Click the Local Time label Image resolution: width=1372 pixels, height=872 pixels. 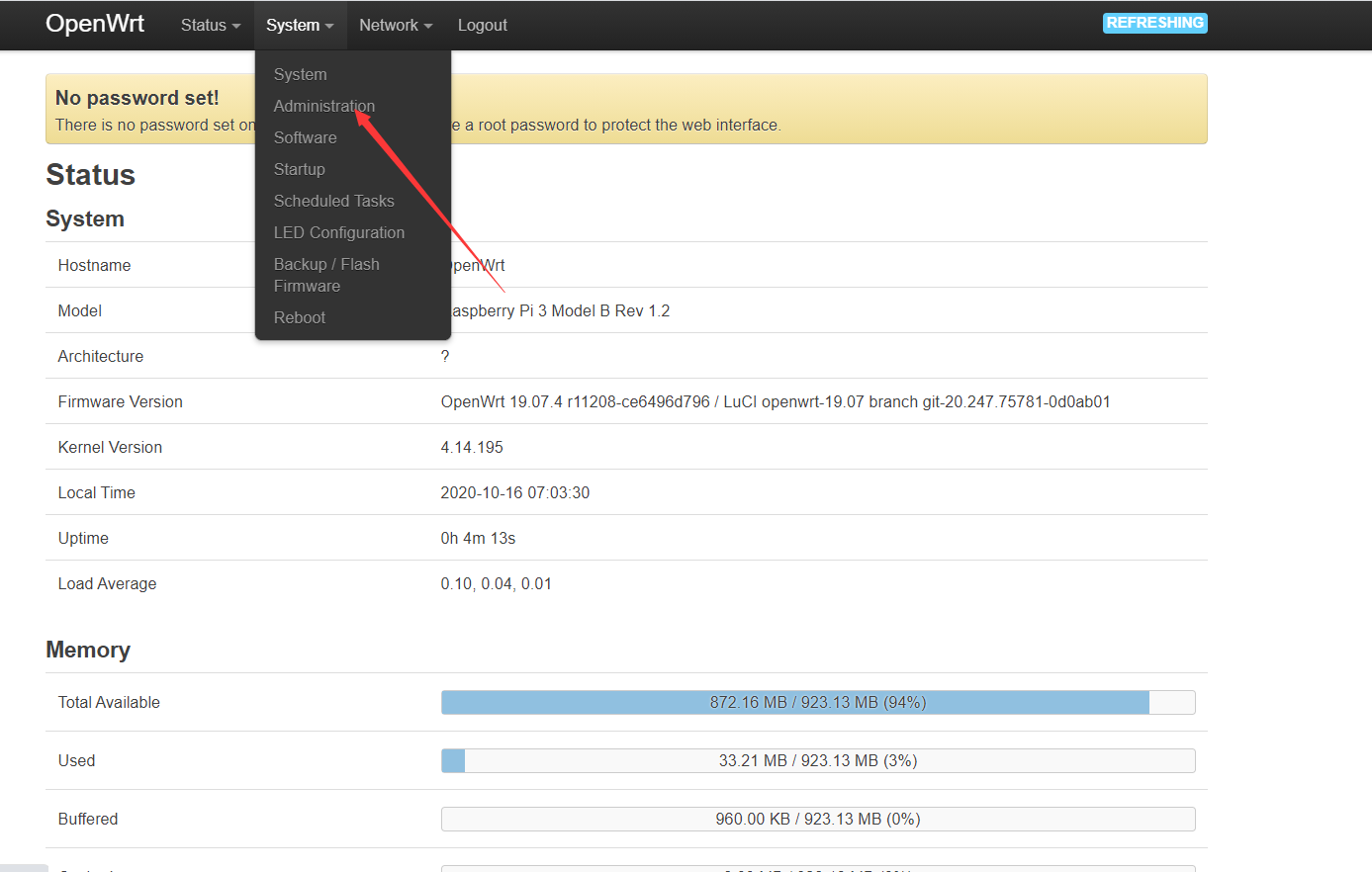click(x=97, y=492)
